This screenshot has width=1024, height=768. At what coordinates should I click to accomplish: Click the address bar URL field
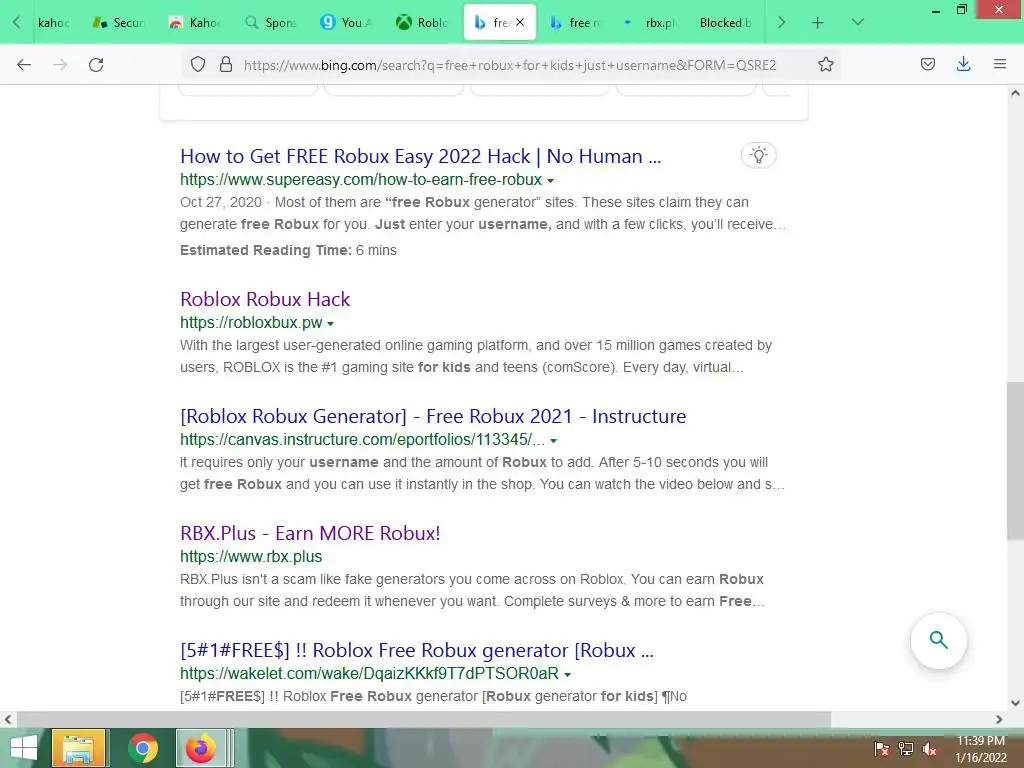509,65
